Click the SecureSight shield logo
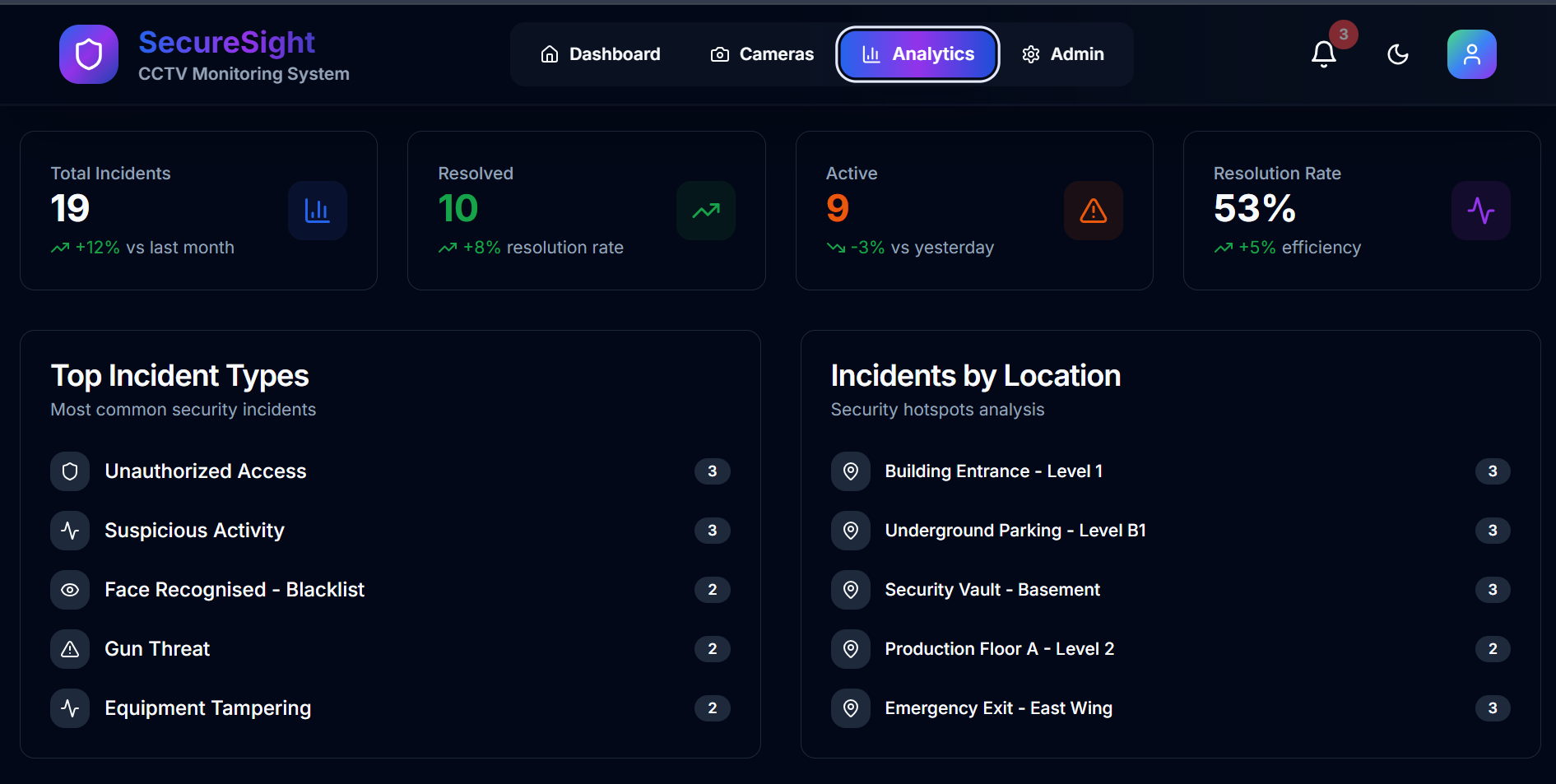Viewport: 1556px width, 784px height. [89, 54]
